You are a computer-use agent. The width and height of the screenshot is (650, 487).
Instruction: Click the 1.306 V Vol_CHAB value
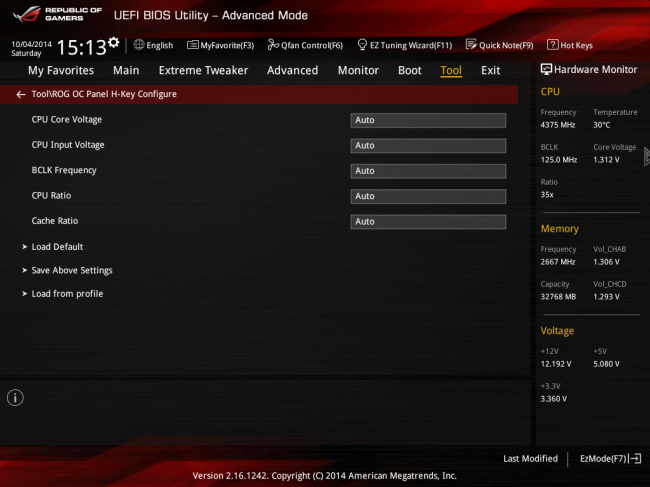pyautogui.click(x=606, y=262)
